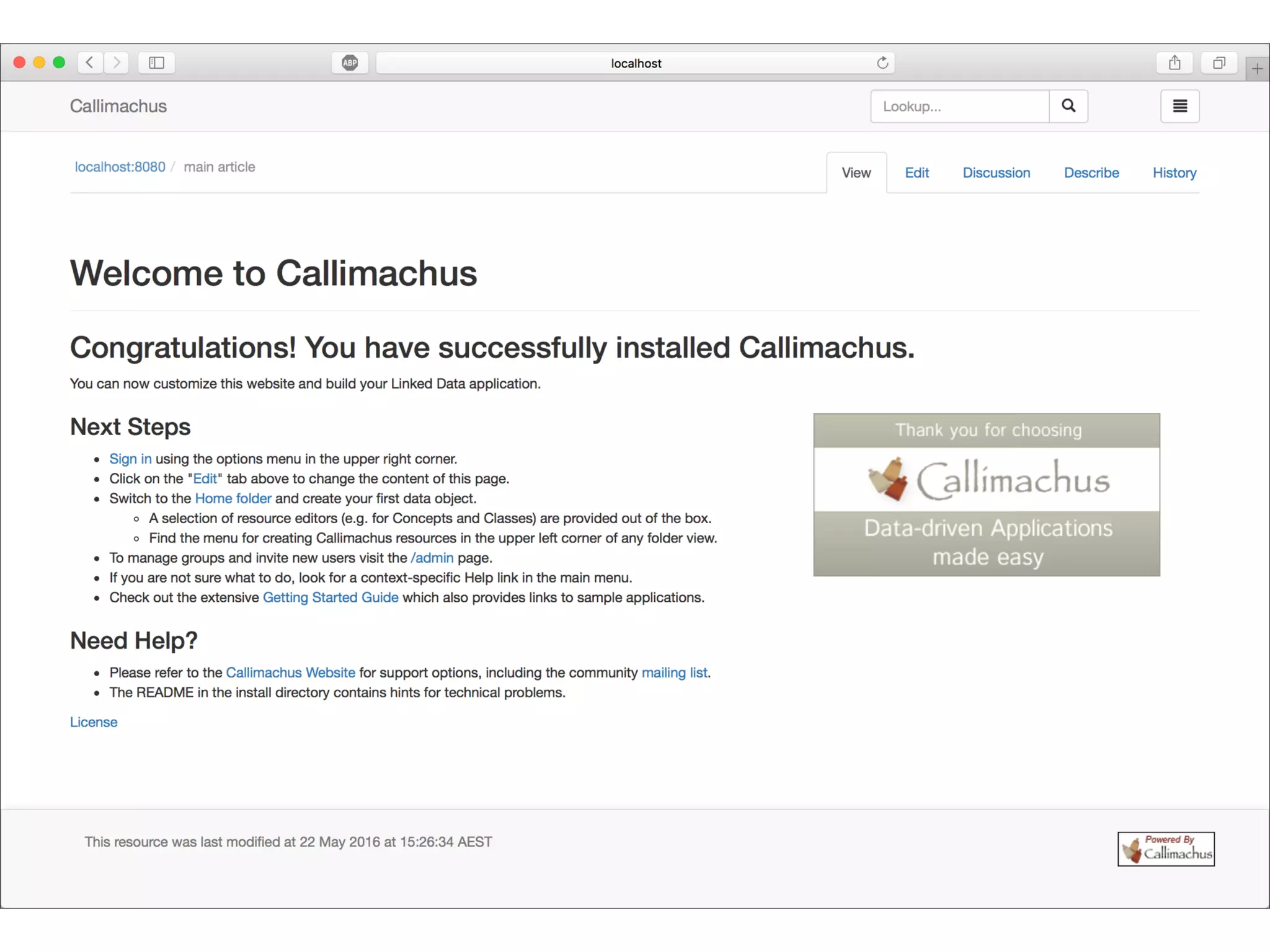The height and width of the screenshot is (952, 1270).
Task: Click the Powered By Callimachus badge
Action: coord(1166,848)
